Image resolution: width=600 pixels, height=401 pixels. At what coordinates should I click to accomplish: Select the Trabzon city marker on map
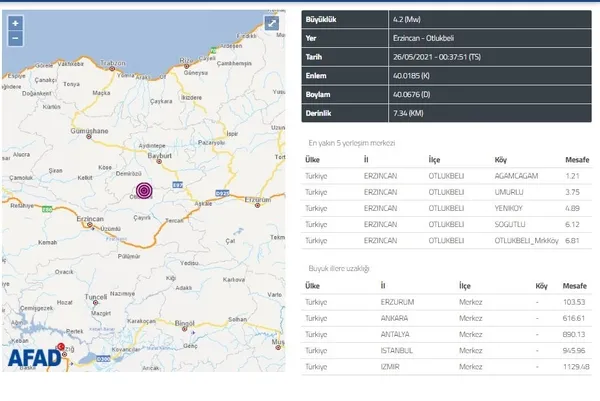(112, 68)
